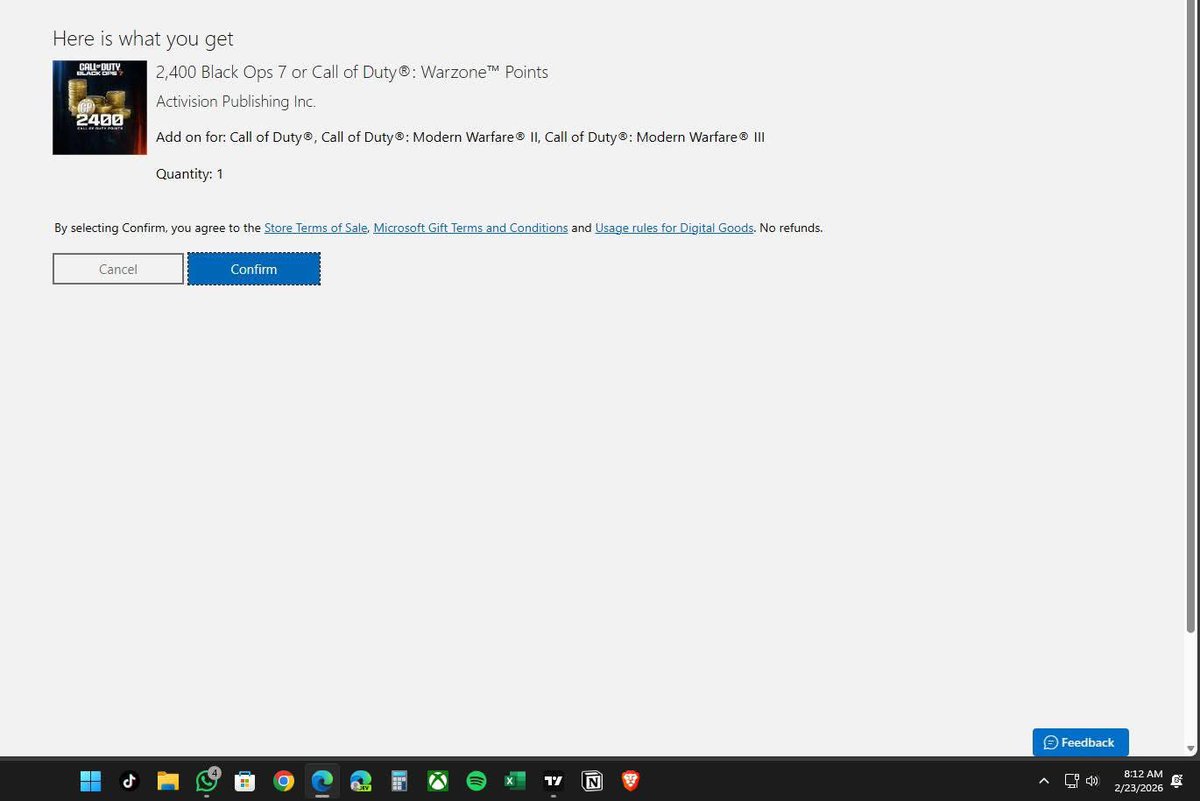
Task: Open the Xbox app from the taskbar
Action: pos(438,781)
